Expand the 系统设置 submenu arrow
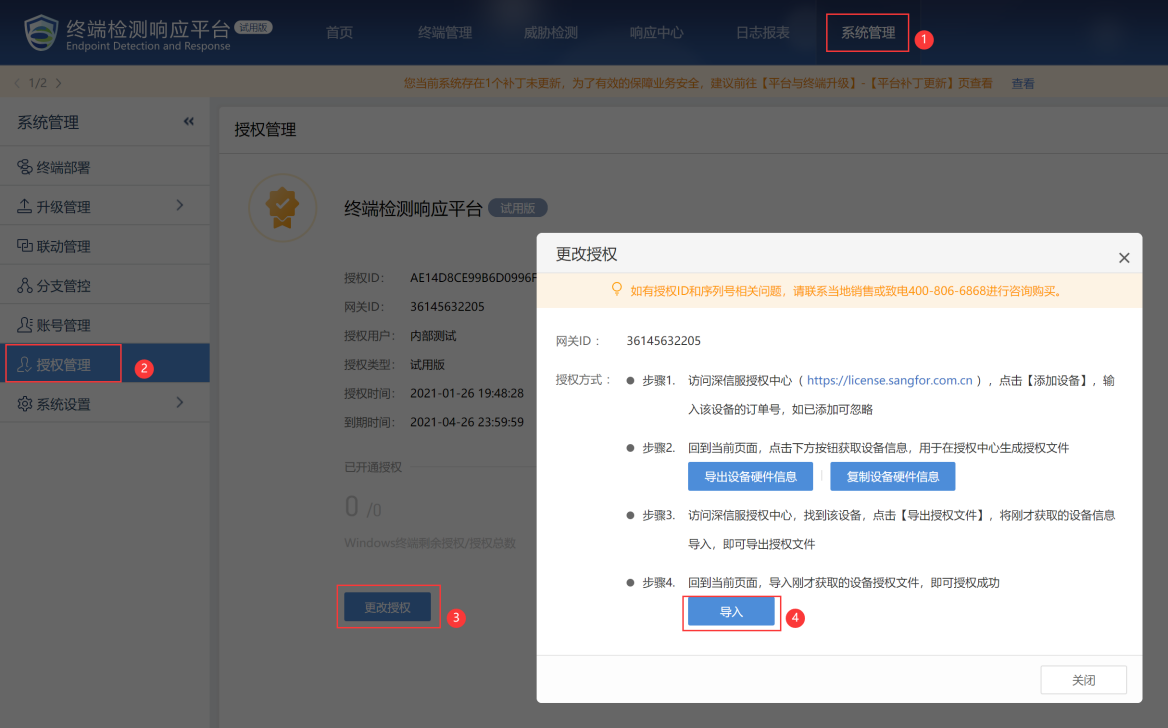The image size is (1168, 728). [180, 402]
